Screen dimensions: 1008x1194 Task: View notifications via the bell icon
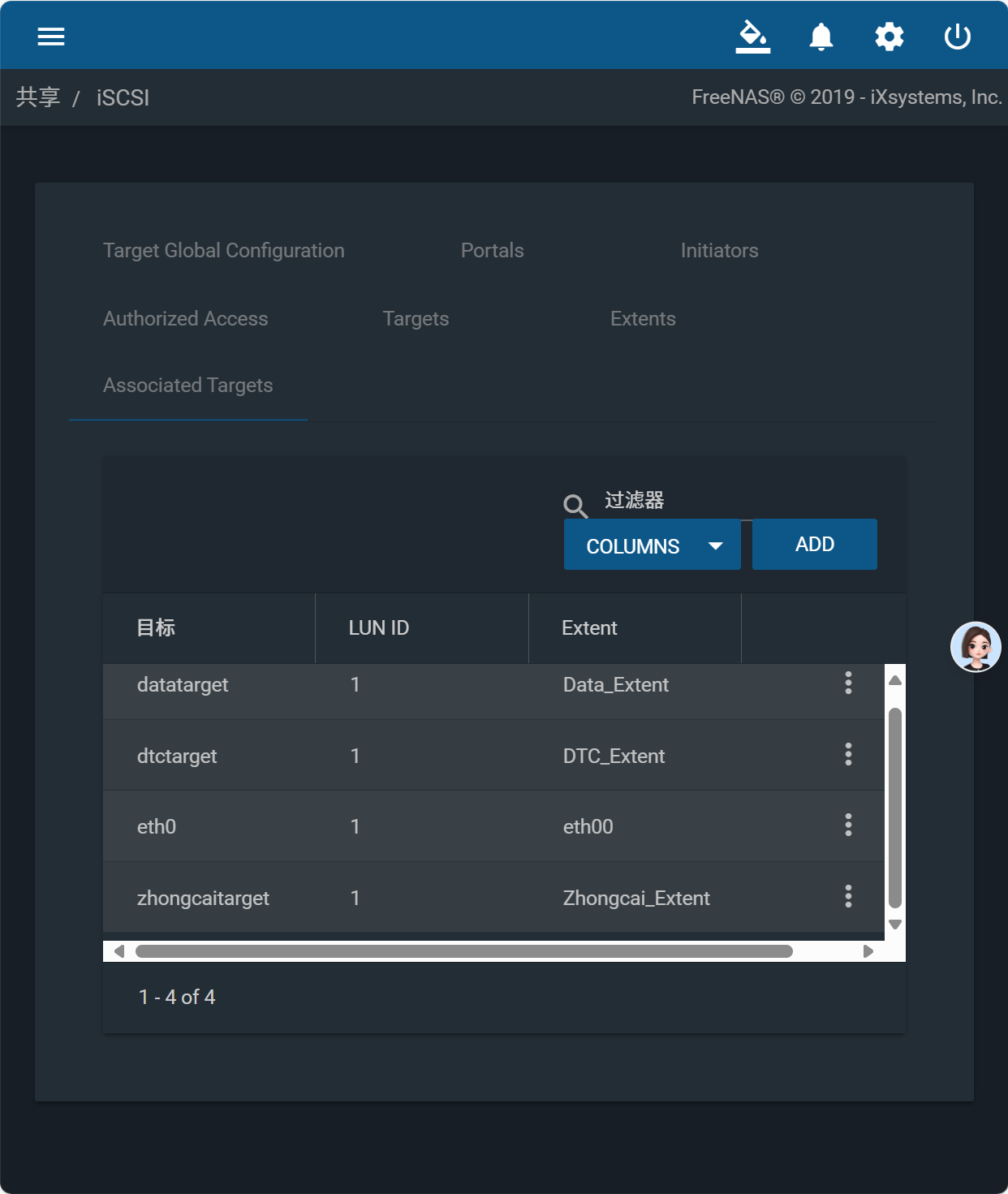(821, 36)
